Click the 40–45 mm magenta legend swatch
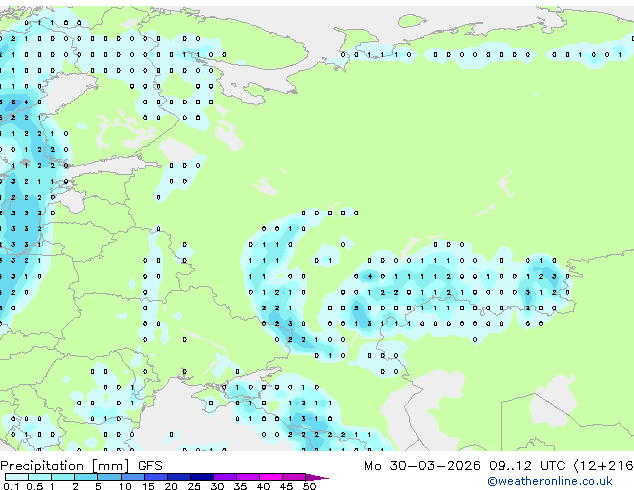This screenshot has width=634, height=490. (x=271, y=477)
